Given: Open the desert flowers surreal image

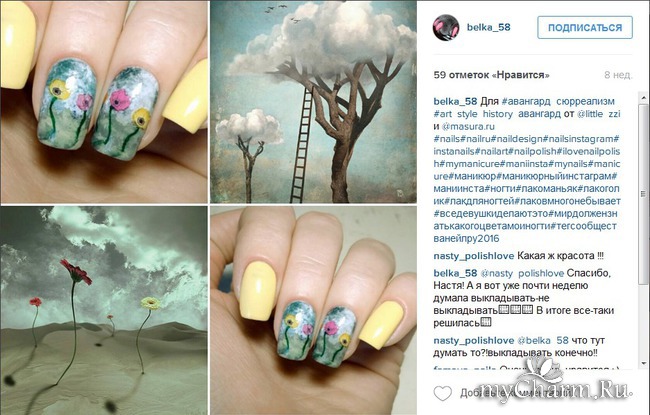Looking at the screenshot, I should tap(104, 311).
